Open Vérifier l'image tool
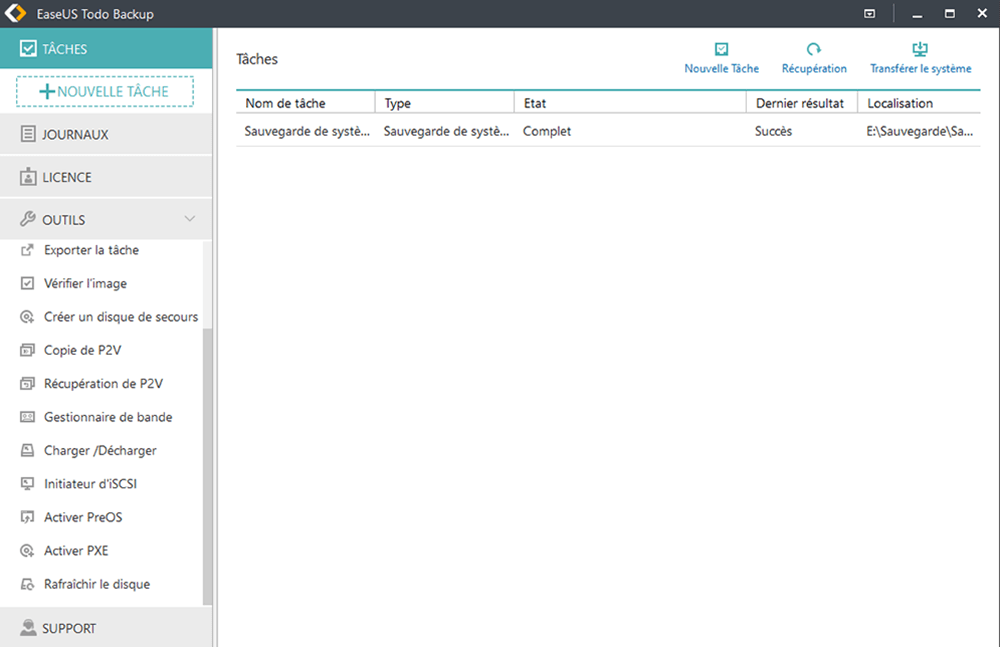 click(85, 284)
